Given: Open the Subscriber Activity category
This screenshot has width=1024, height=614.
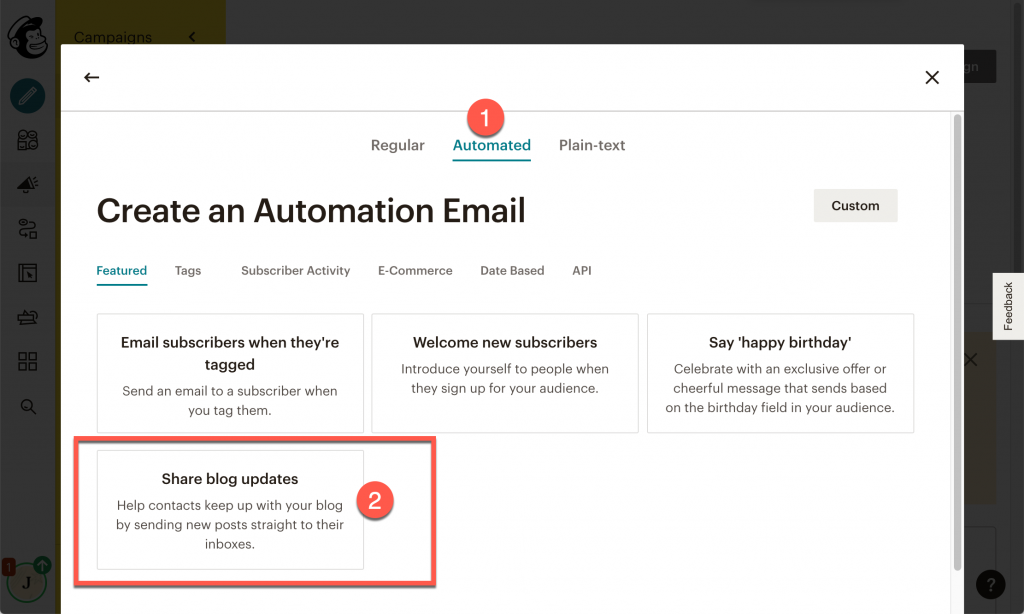Looking at the screenshot, I should (295, 270).
